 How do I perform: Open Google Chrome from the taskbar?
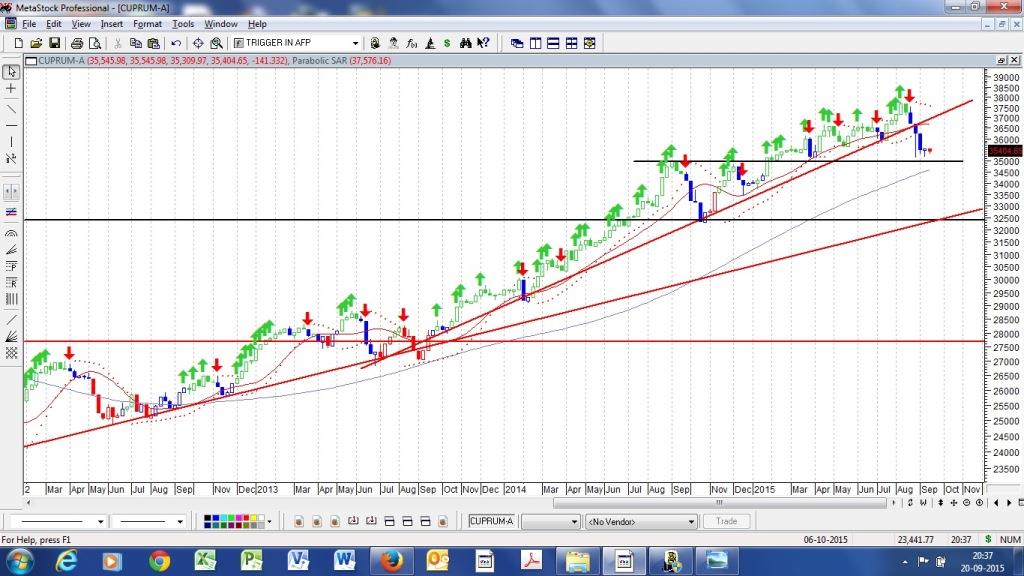coord(159,561)
